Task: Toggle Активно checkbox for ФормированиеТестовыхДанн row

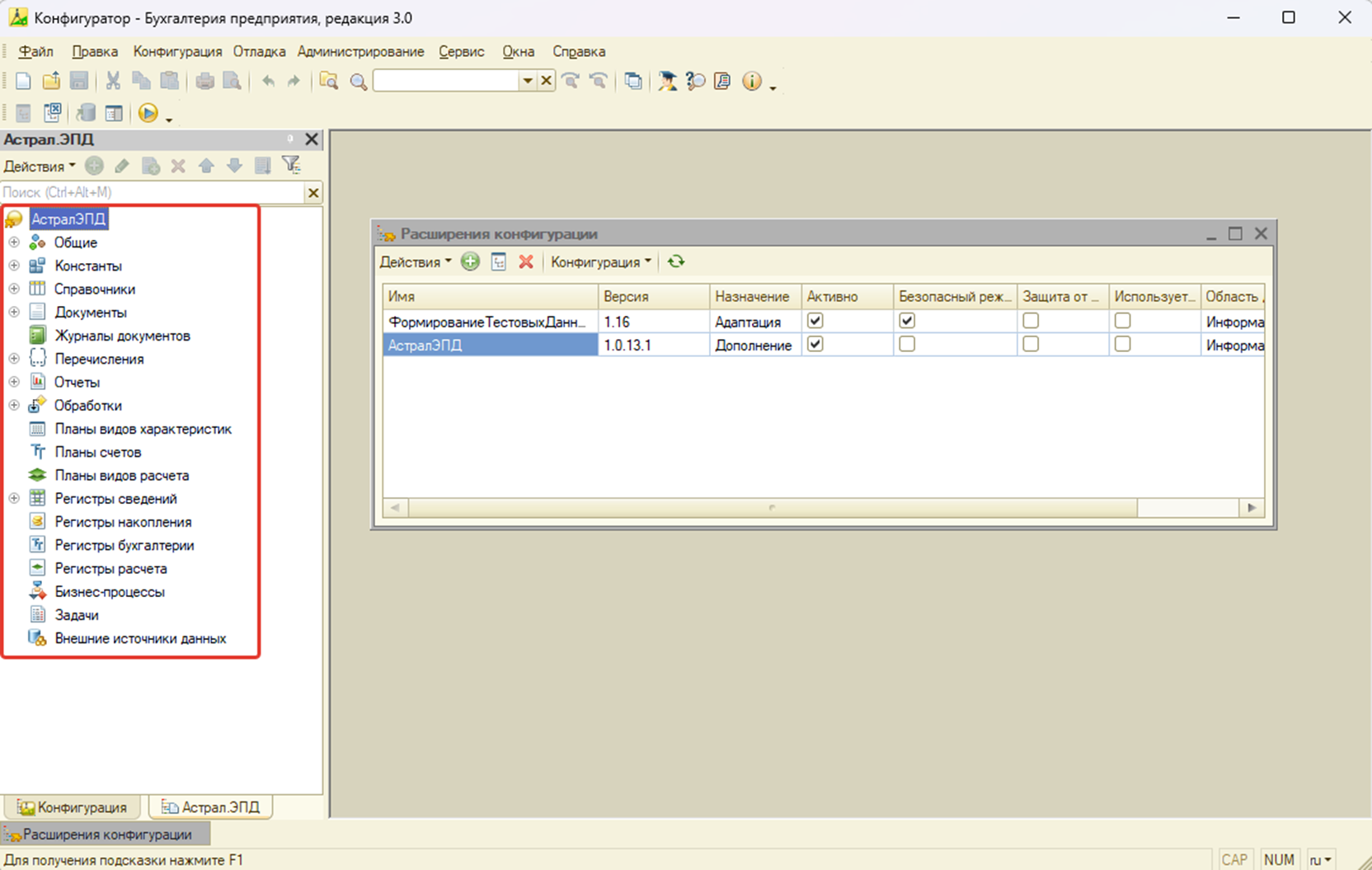Action: tap(815, 321)
